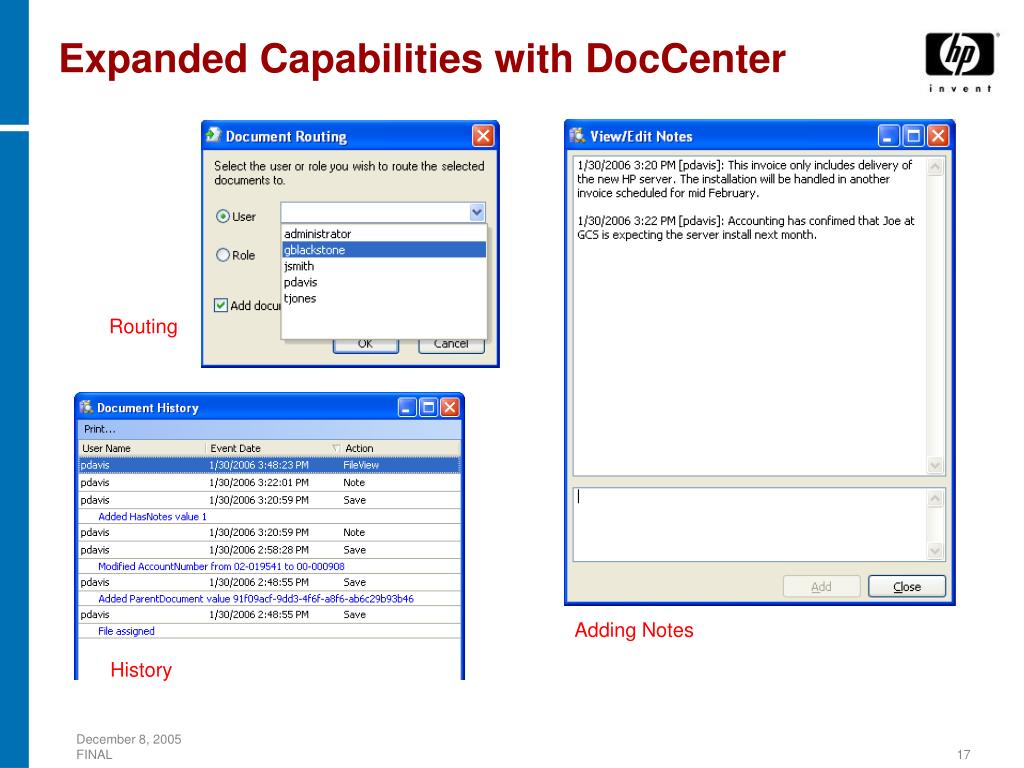Minimize the View/Edit Notes window

(x=888, y=136)
